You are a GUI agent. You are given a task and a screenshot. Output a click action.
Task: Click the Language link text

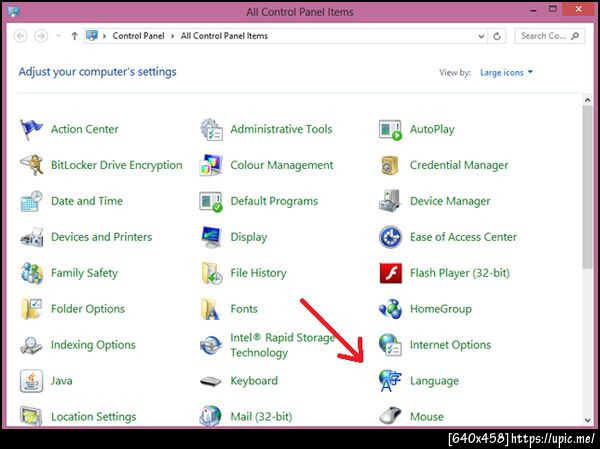[x=434, y=381]
